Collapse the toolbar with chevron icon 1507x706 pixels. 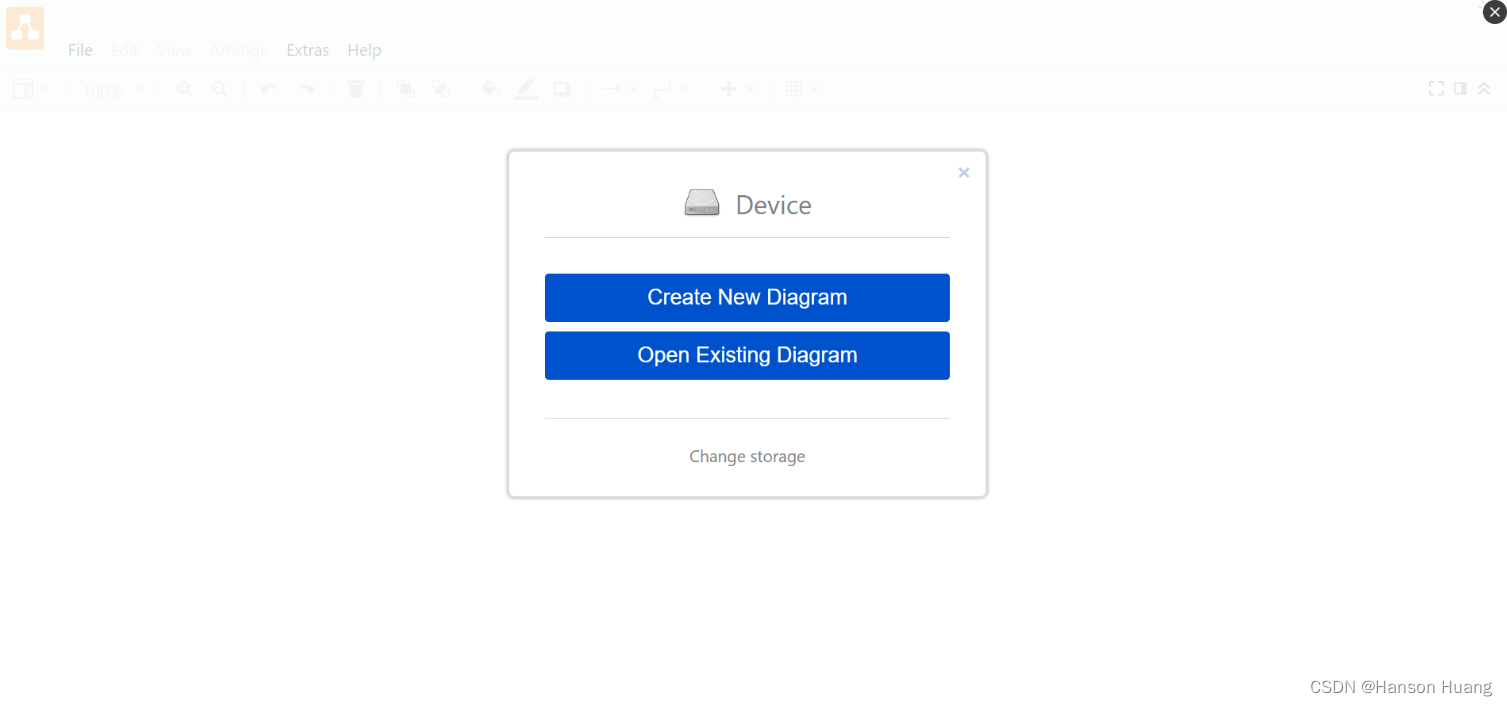pos(1484,88)
